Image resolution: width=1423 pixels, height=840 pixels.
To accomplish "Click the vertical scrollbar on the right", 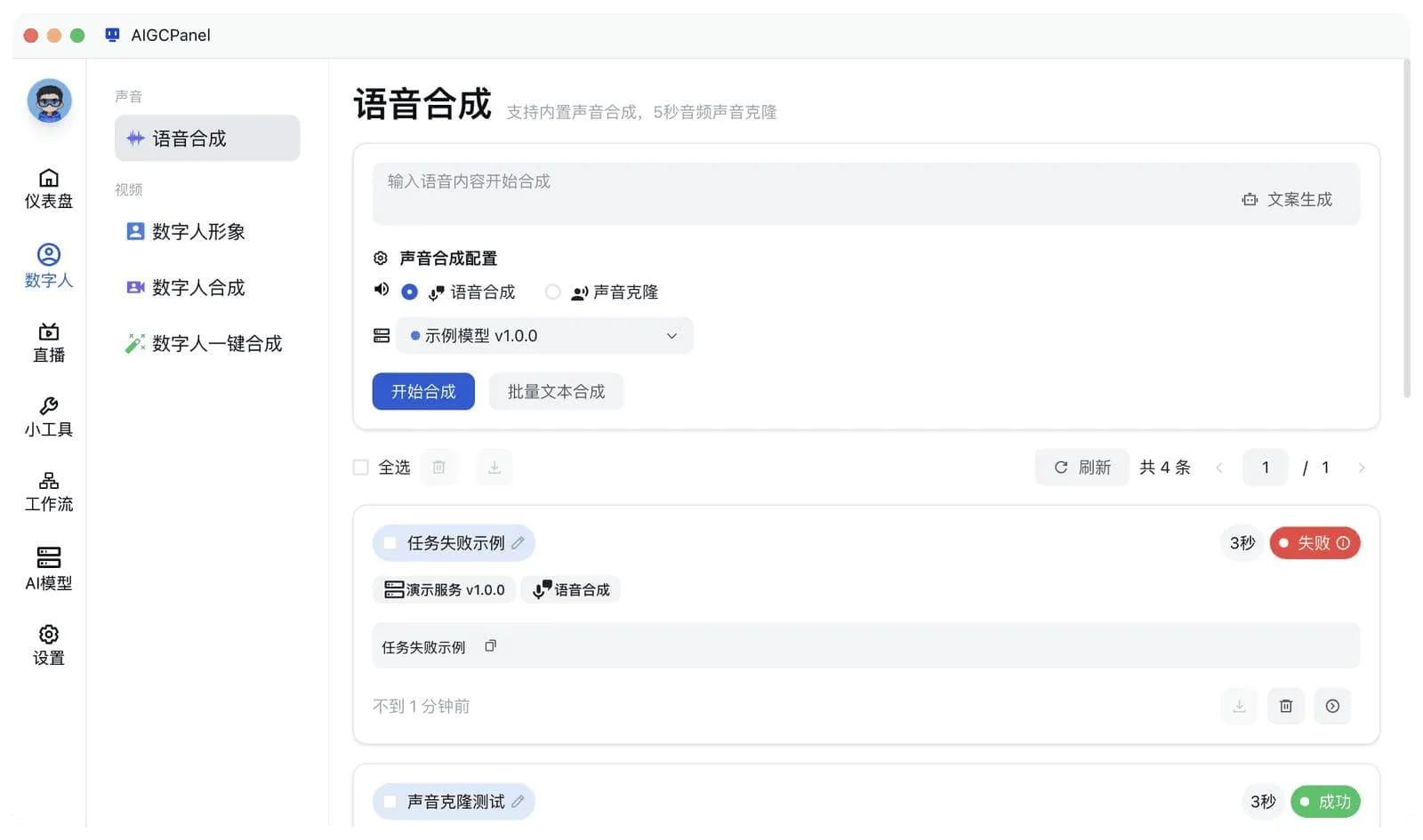I will pyautogui.click(x=1407, y=228).
